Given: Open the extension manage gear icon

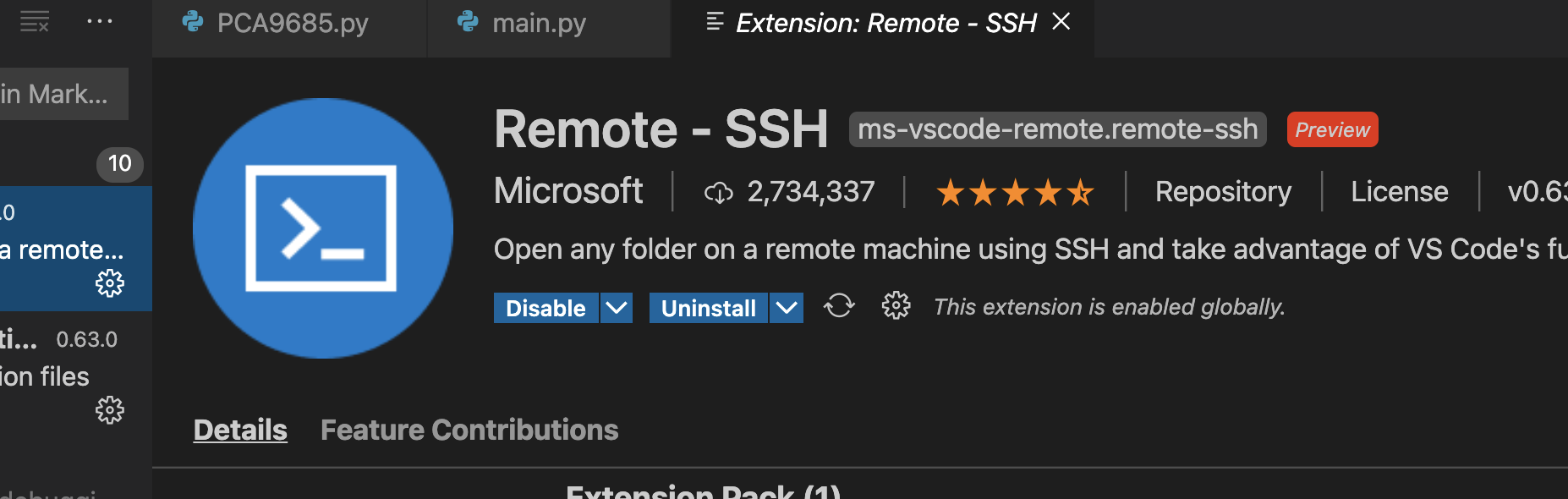Looking at the screenshot, I should pos(896,306).
